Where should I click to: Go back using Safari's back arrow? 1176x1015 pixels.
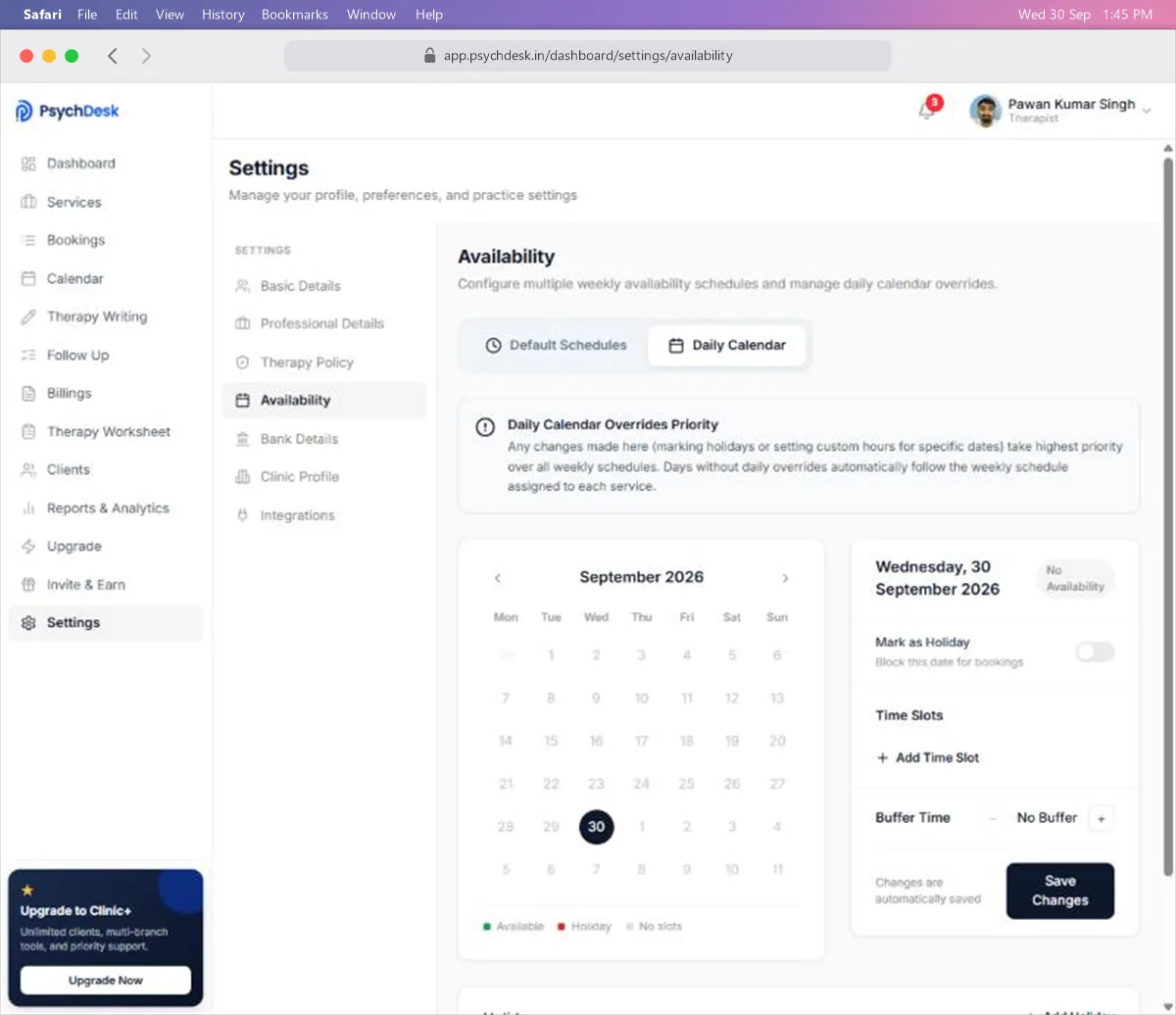pyautogui.click(x=113, y=56)
